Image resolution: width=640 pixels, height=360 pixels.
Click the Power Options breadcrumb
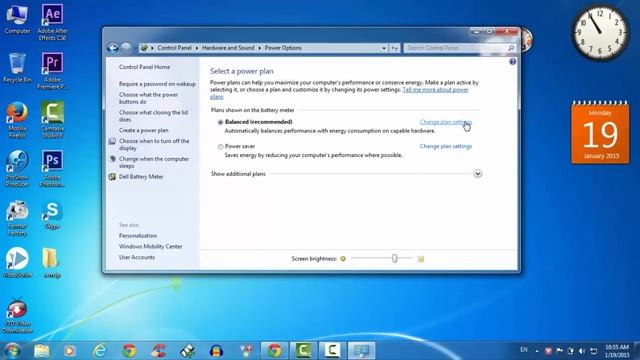pos(283,48)
